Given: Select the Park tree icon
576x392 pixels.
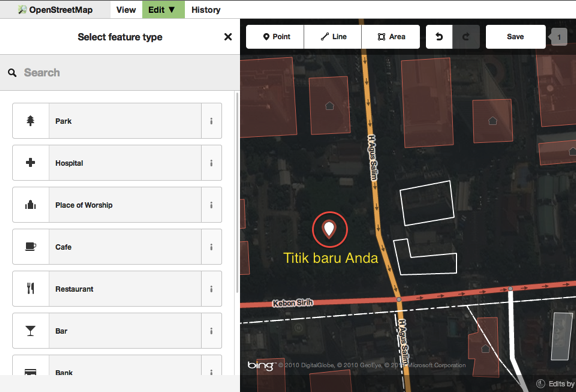Looking at the screenshot, I should (30, 121).
